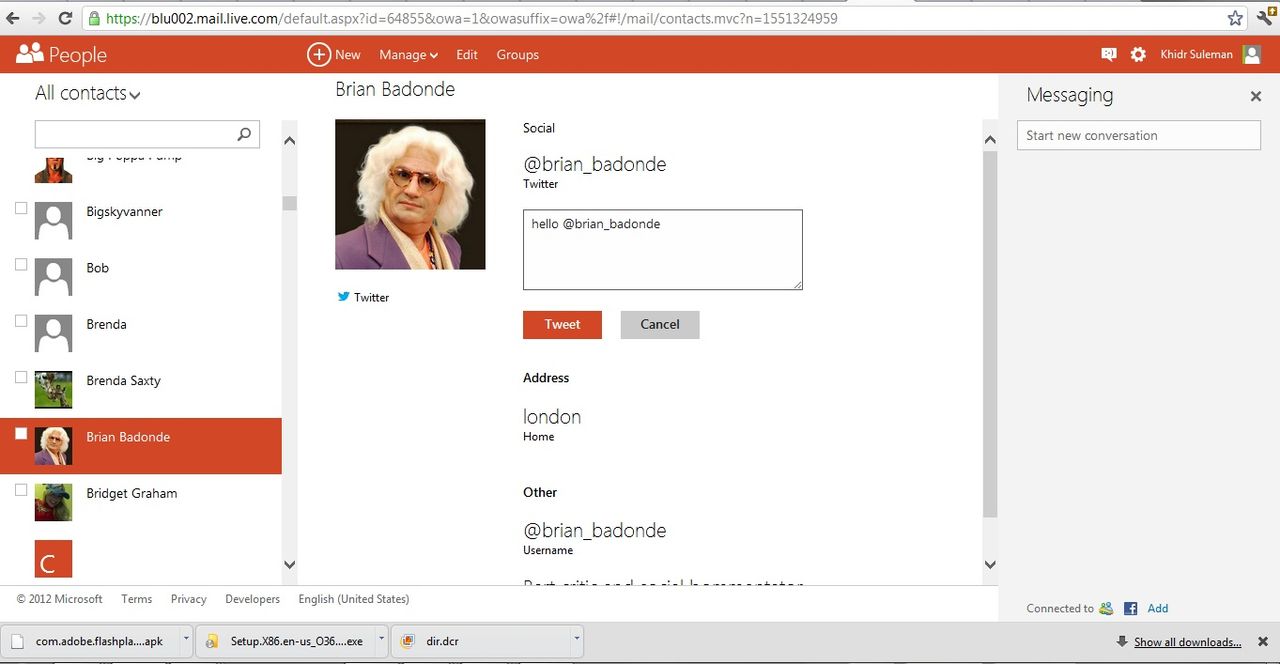Expand the All contacts dropdown
1280x664 pixels.
[x=88, y=93]
